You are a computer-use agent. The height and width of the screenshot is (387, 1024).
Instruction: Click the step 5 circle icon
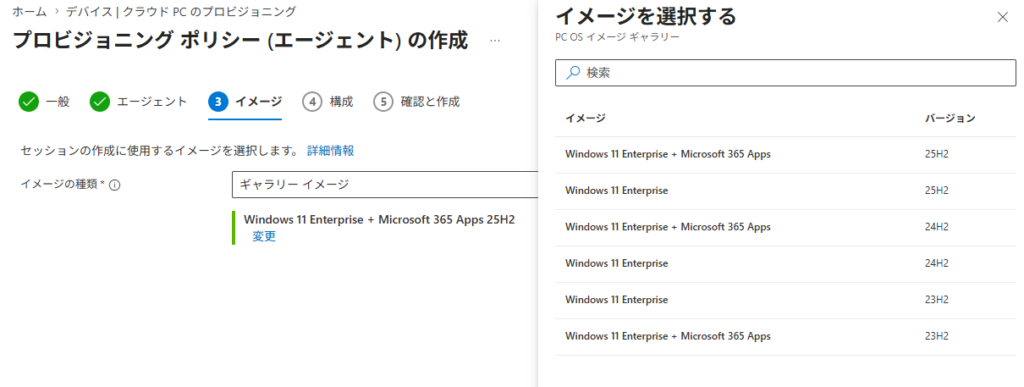pyautogui.click(x=383, y=102)
